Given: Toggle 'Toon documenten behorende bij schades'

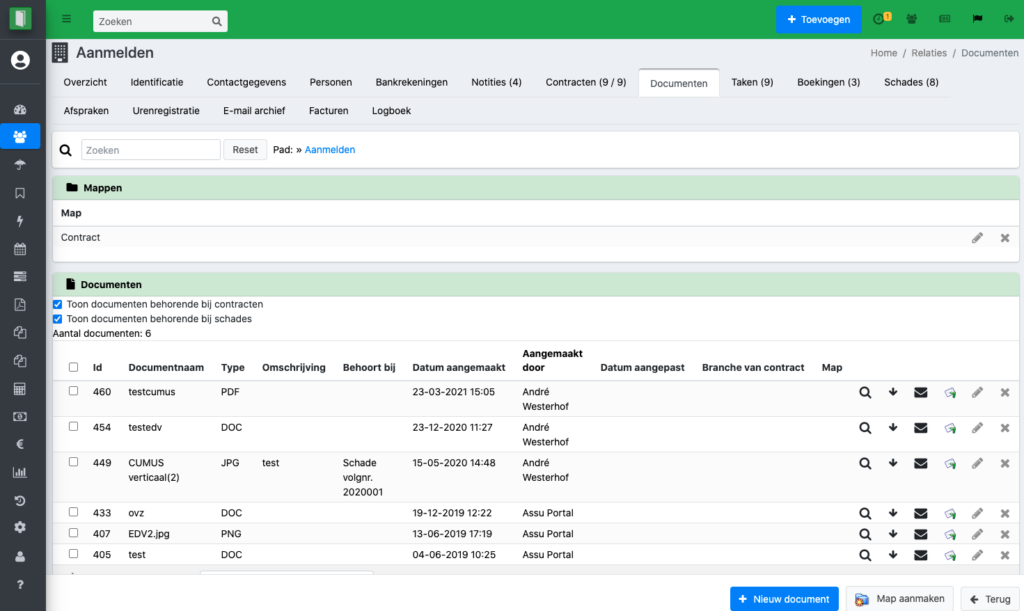Looking at the screenshot, I should tap(57, 319).
